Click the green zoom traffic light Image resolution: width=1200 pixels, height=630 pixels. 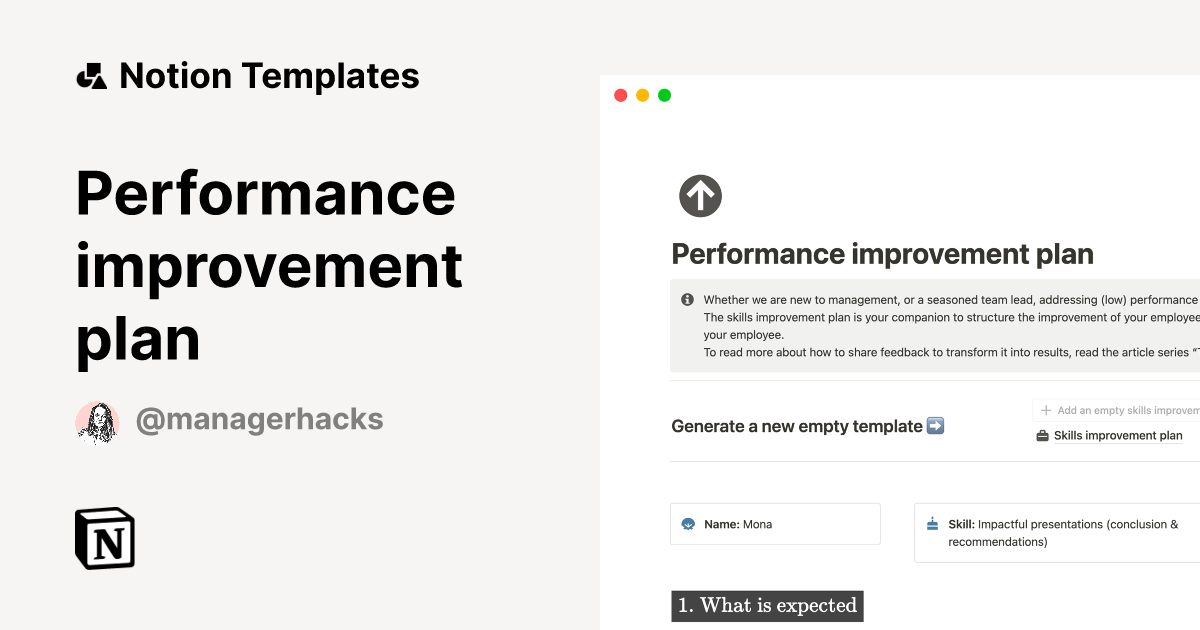click(x=663, y=94)
